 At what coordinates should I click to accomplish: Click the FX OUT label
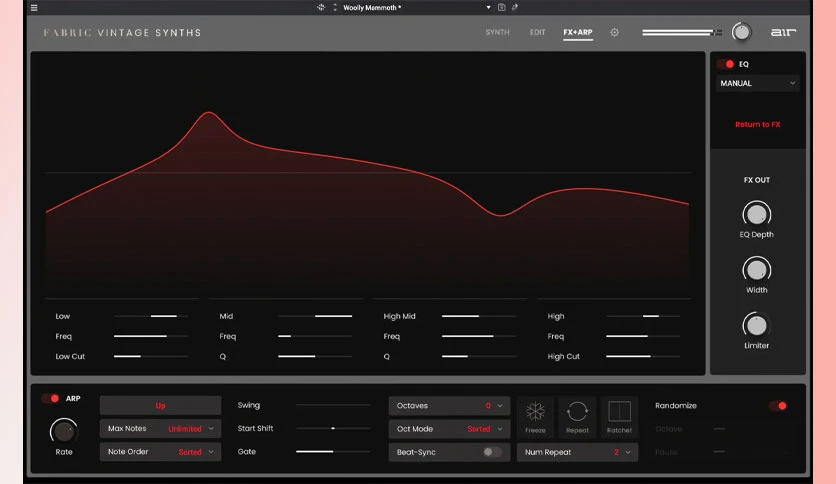(757, 180)
